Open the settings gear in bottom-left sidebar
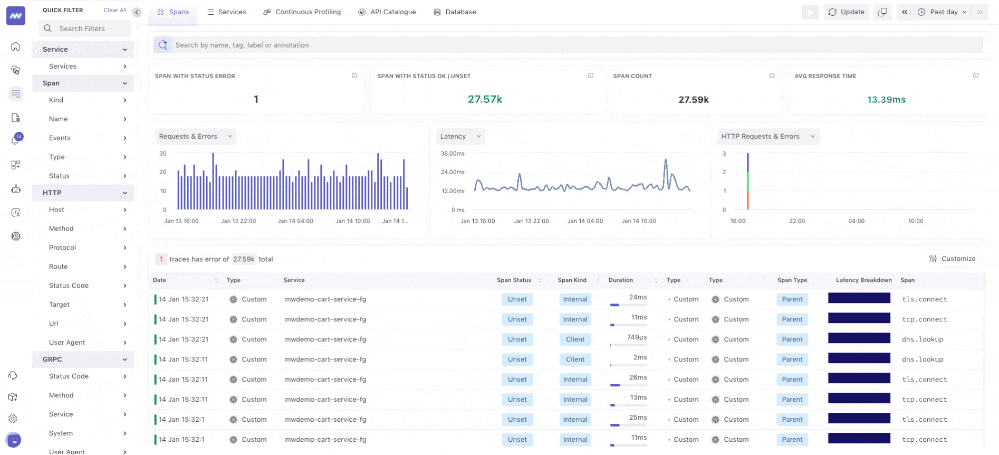The width and height of the screenshot is (999, 455). point(14,418)
